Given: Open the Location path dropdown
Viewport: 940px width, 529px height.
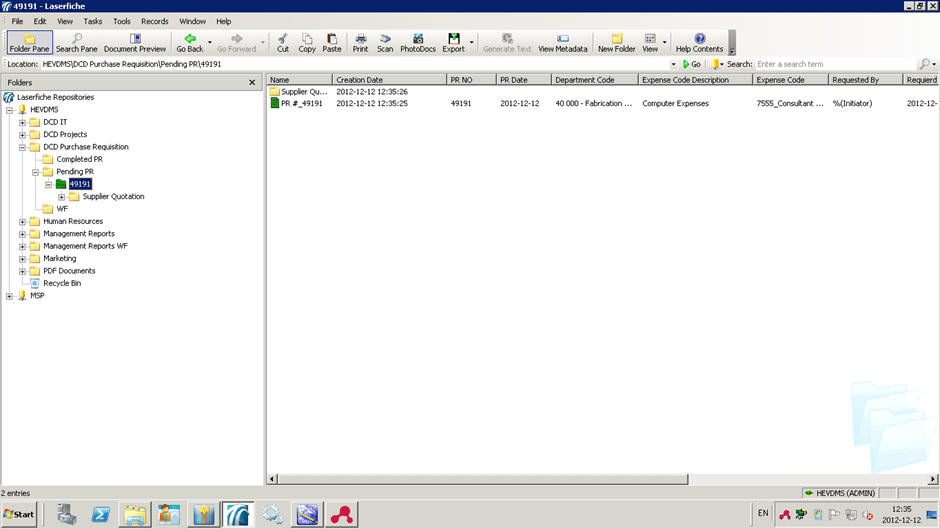Looking at the screenshot, I should click(673, 64).
